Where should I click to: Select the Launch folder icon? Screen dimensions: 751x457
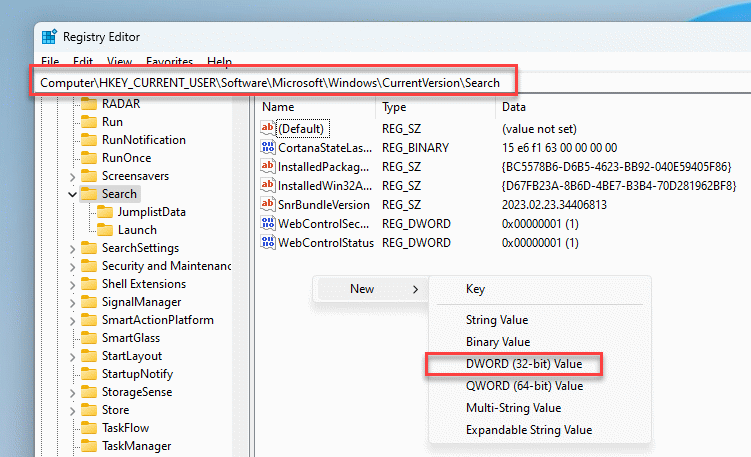tap(105, 230)
